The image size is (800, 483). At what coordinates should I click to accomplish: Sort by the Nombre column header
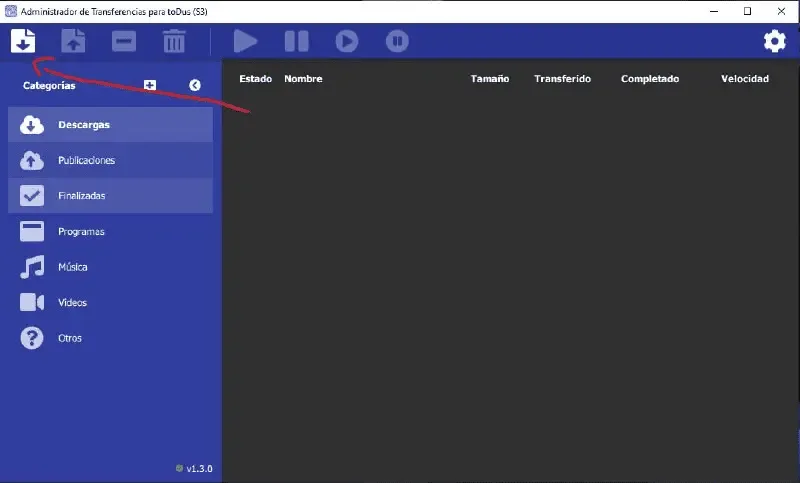tap(303, 79)
